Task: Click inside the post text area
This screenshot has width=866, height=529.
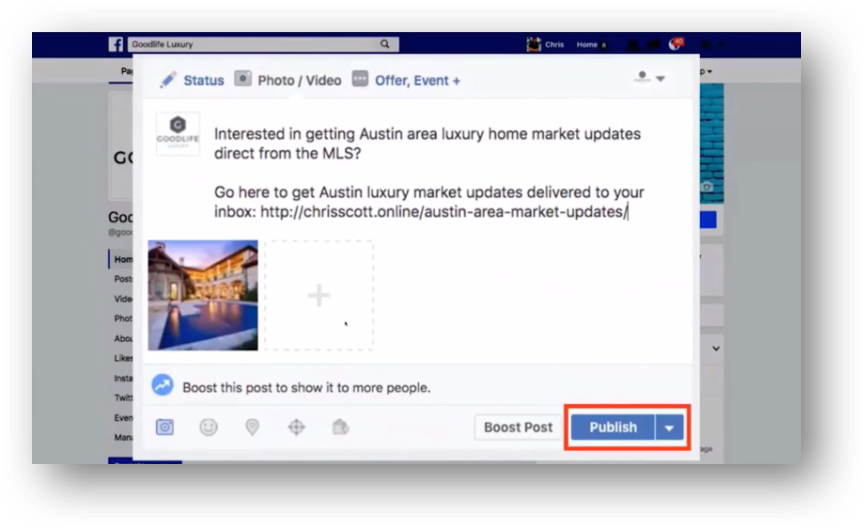Action: click(429, 173)
